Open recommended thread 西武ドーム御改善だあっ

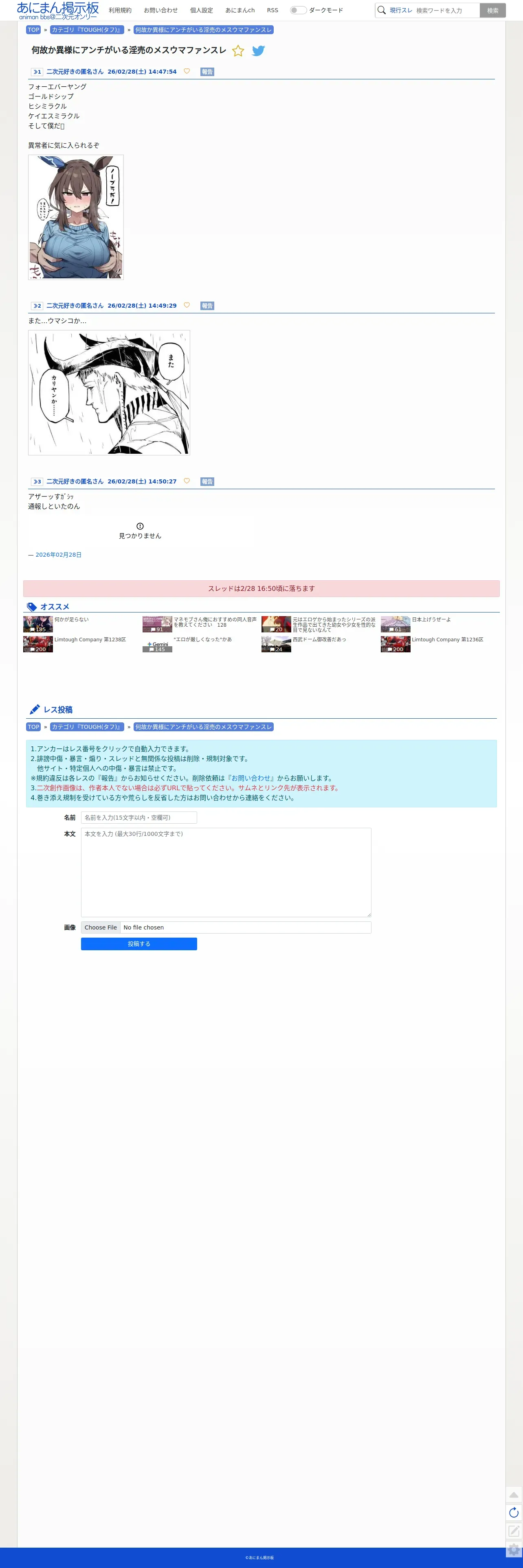coord(319,639)
